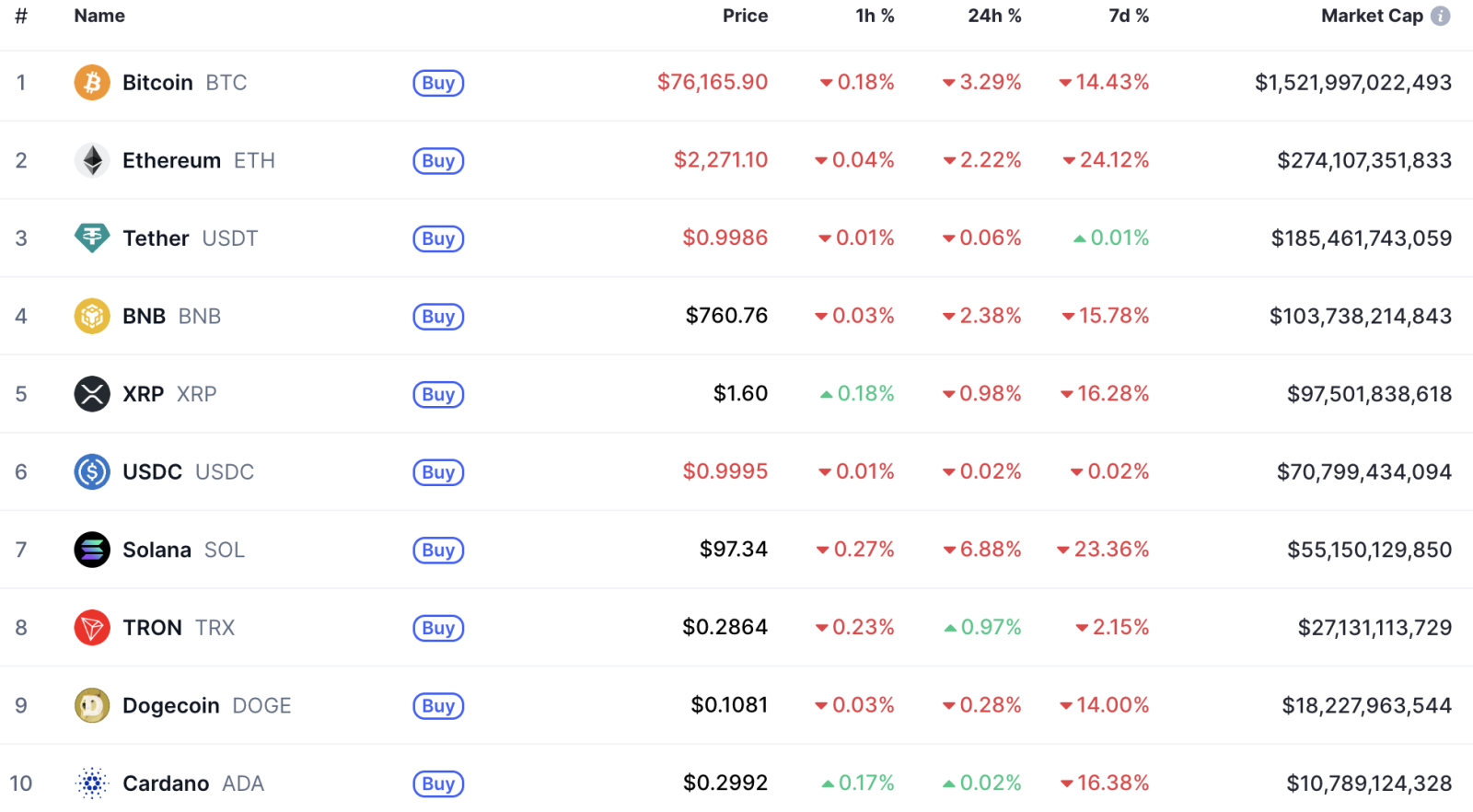The height and width of the screenshot is (812, 1473).
Task: Click the Bitcoin coin logo icon
Action: click(x=92, y=83)
